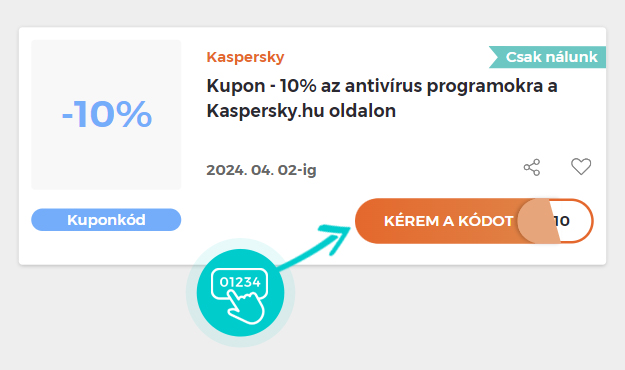Click the expiry date 2024. 04. 02-ig
The image size is (625, 370).
[261, 170]
